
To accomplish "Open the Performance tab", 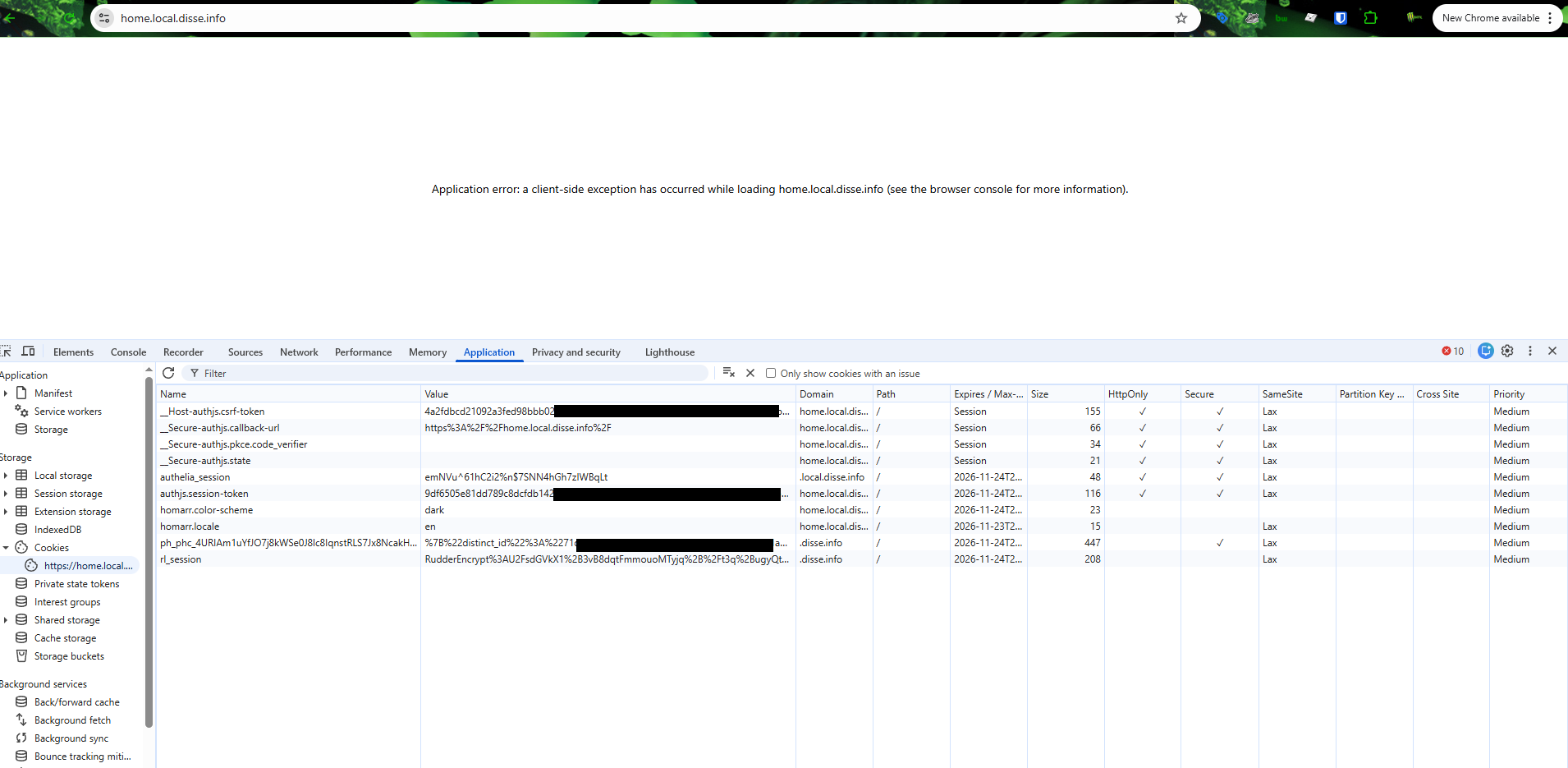I will (363, 352).
